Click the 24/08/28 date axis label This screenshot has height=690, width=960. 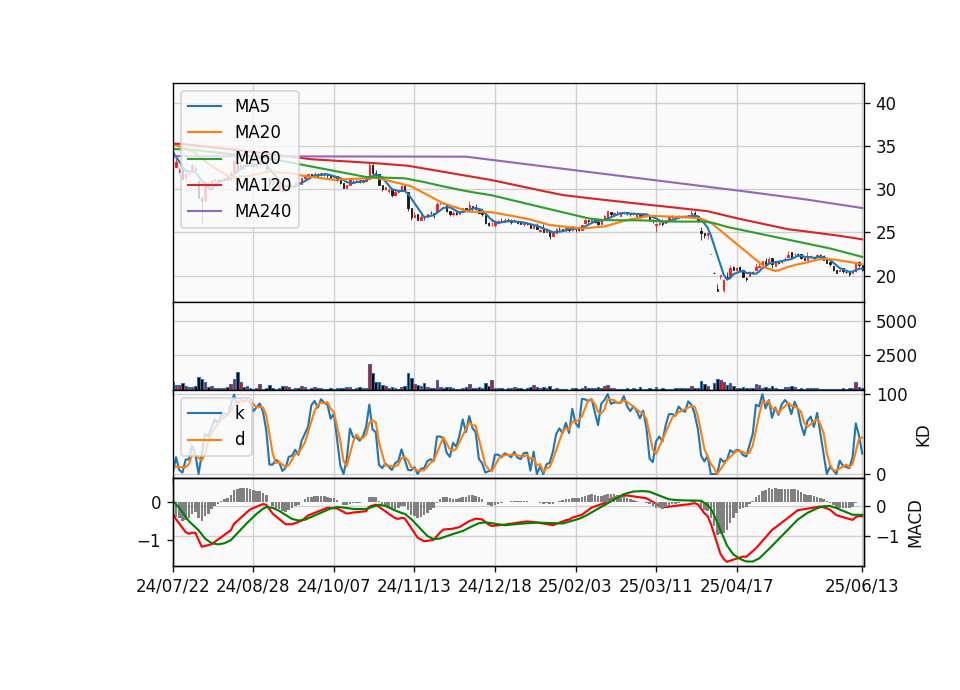253,586
